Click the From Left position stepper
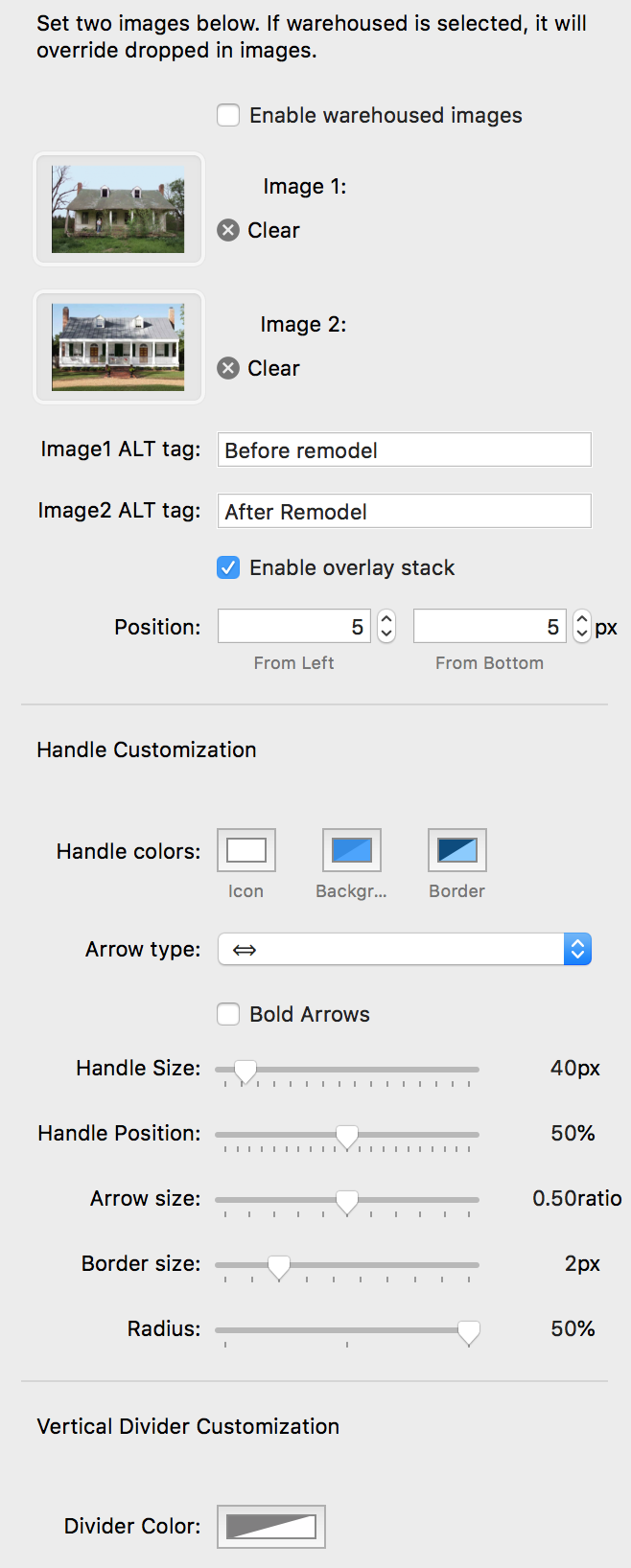 click(x=386, y=627)
